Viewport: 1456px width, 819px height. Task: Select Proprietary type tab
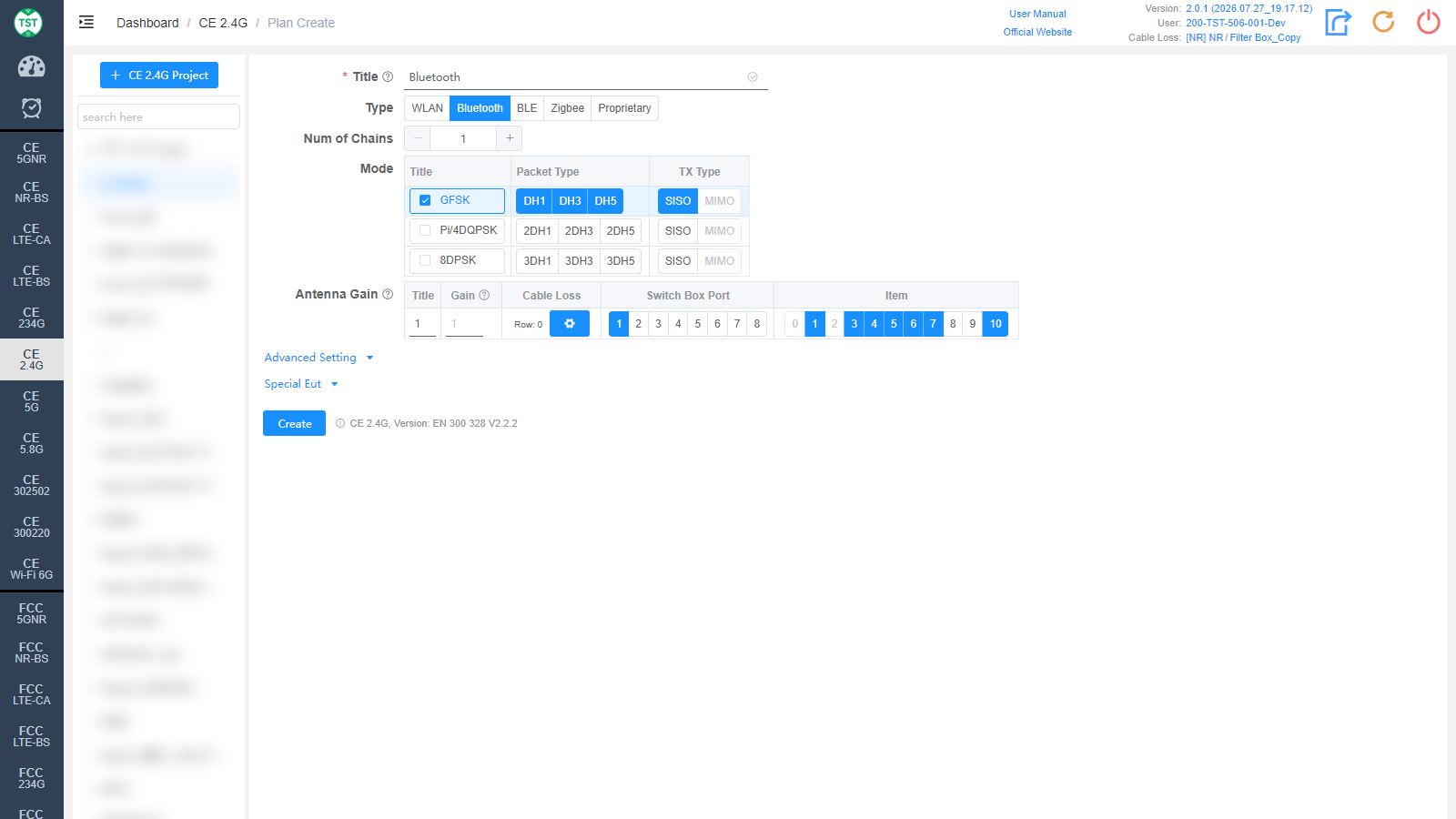click(624, 108)
